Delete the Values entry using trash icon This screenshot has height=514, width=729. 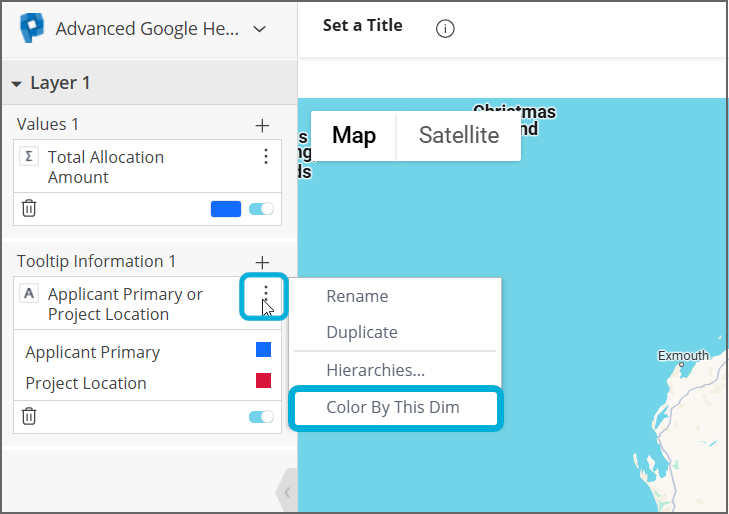coord(30,208)
